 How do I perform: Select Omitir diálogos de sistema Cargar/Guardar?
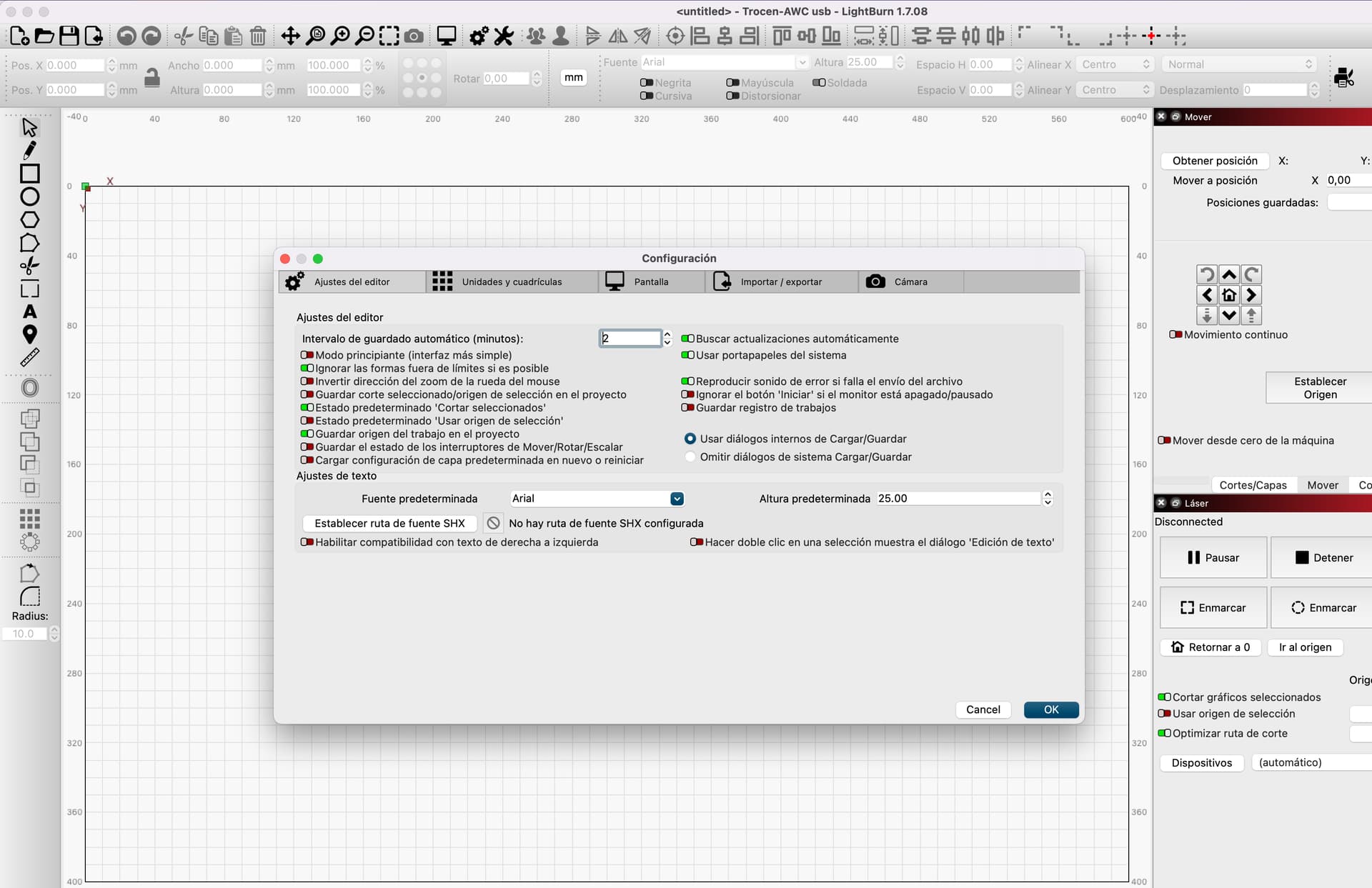click(x=690, y=457)
